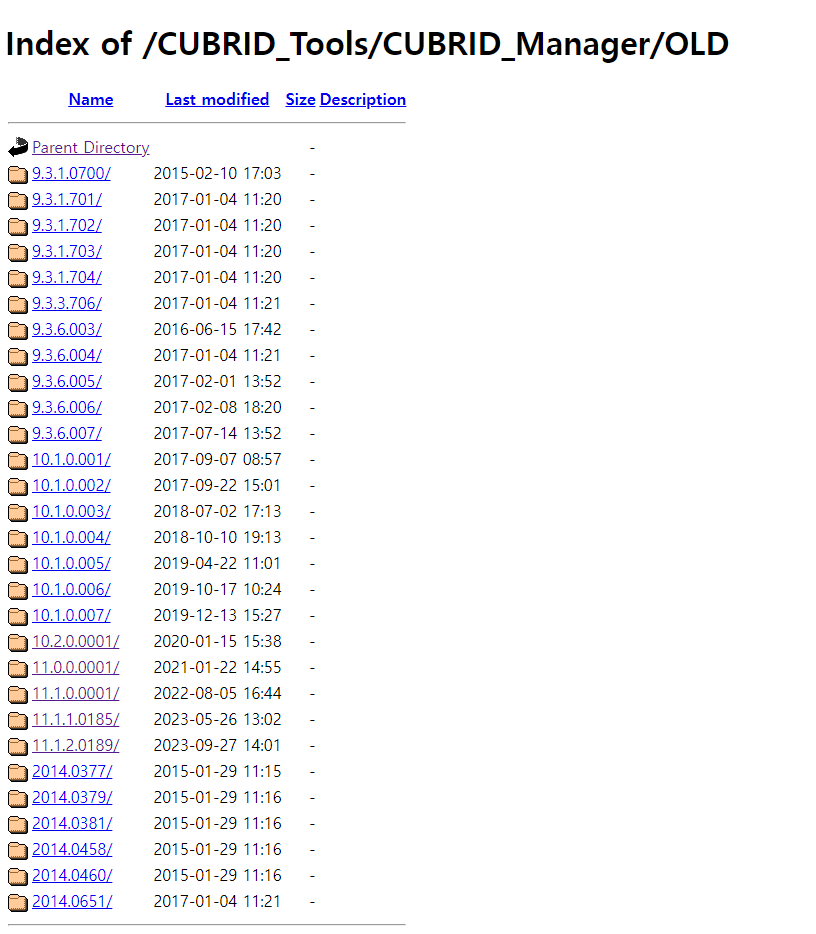Image resolution: width=816 pixels, height=934 pixels.
Task: Open the 10.1.0.002/ directory link
Action: [71, 485]
